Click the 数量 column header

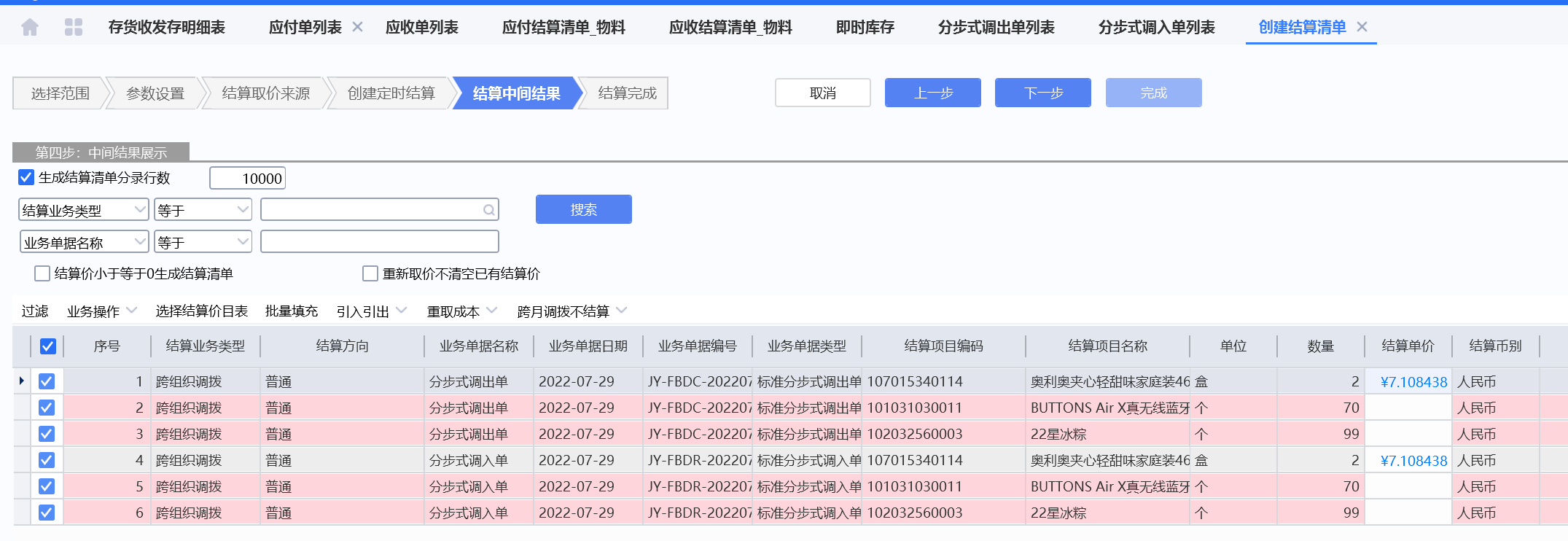coord(1320,346)
